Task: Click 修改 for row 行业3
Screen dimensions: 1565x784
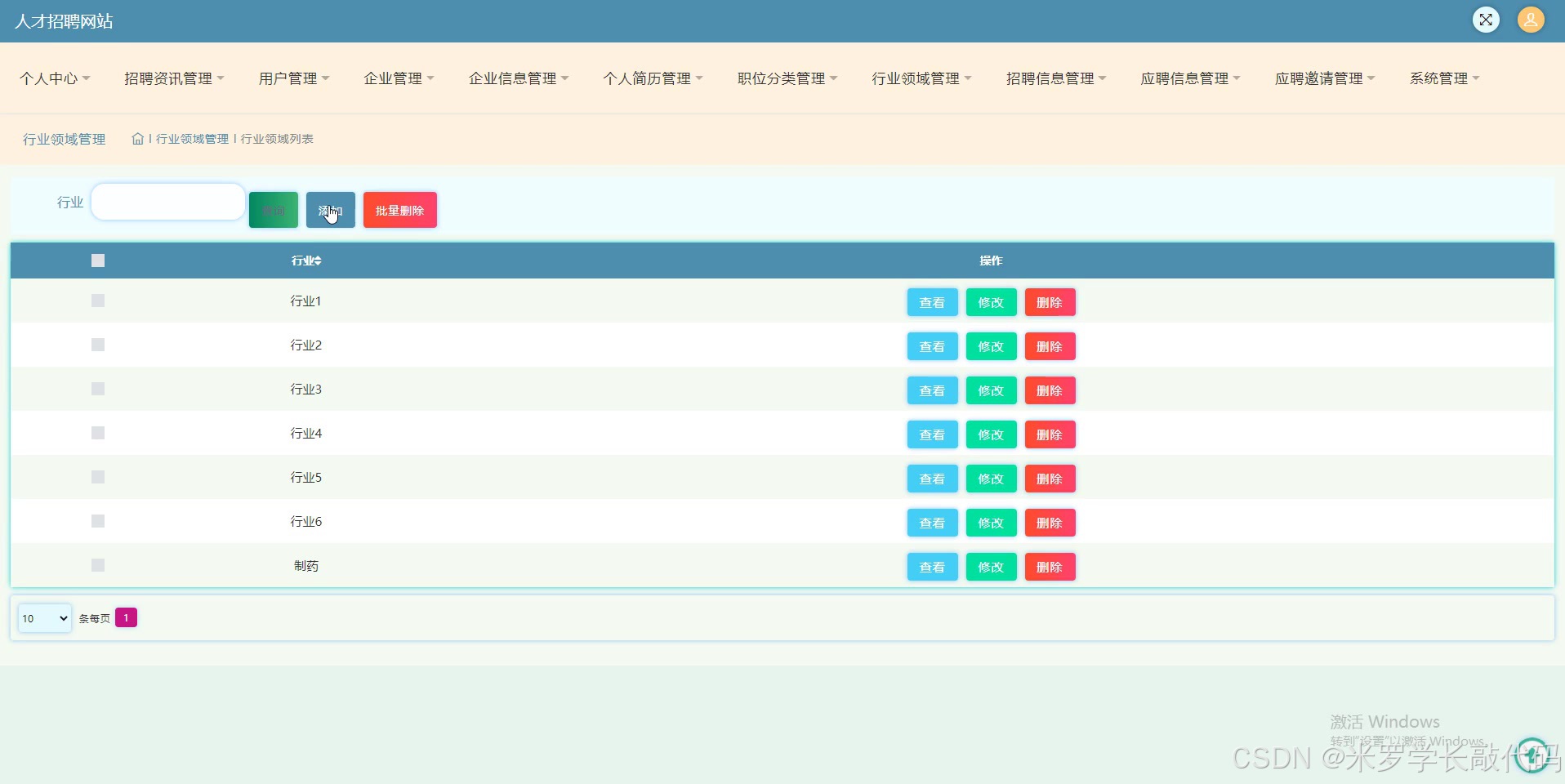Action: [991, 390]
